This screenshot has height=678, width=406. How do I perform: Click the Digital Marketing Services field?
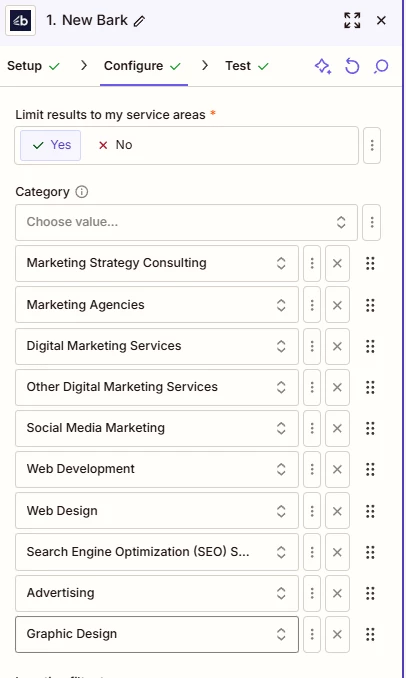(x=157, y=346)
